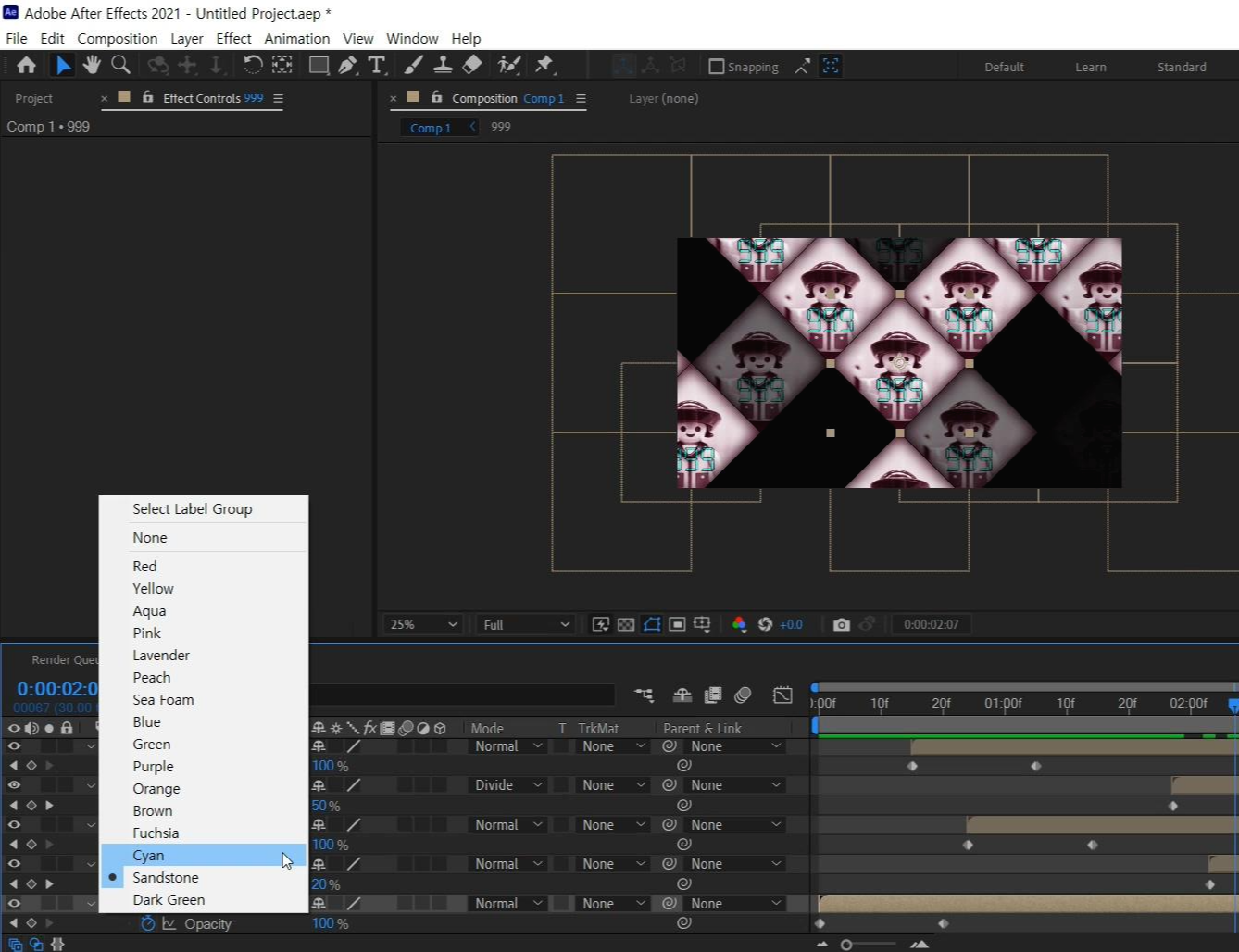Click the Comp 1 breadcrumb tab in viewer
The image size is (1239, 952).
(x=431, y=128)
